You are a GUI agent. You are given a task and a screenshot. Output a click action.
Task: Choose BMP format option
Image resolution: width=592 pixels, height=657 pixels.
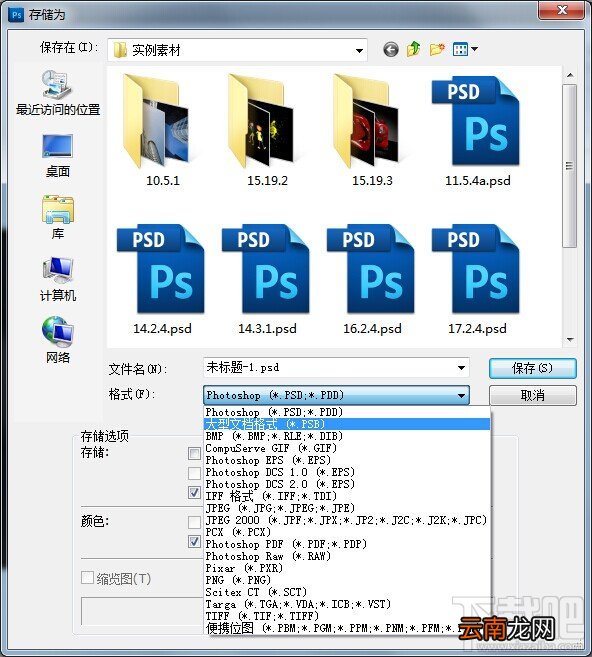347,436
